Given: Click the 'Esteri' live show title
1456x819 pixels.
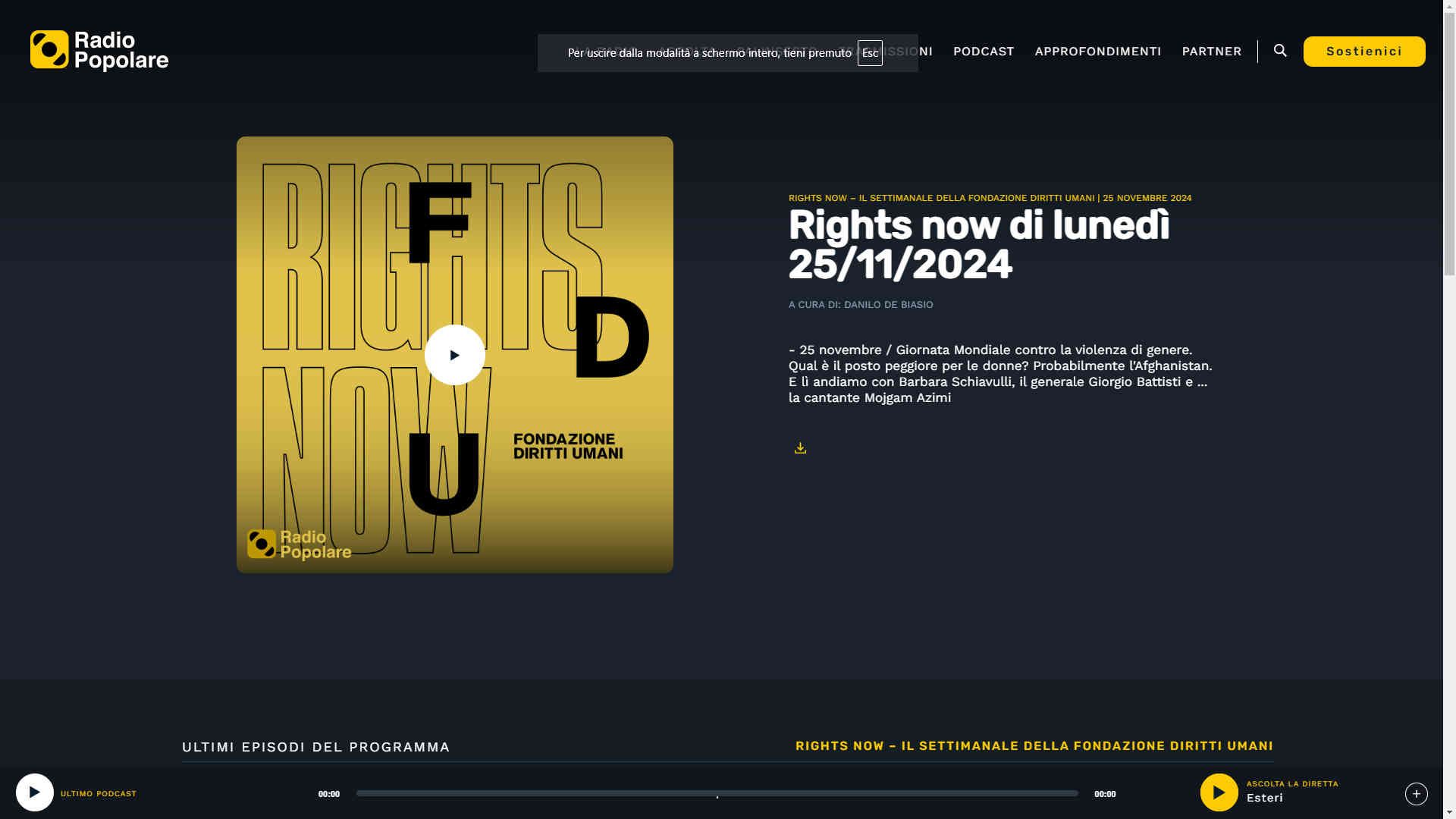Looking at the screenshot, I should [x=1264, y=798].
